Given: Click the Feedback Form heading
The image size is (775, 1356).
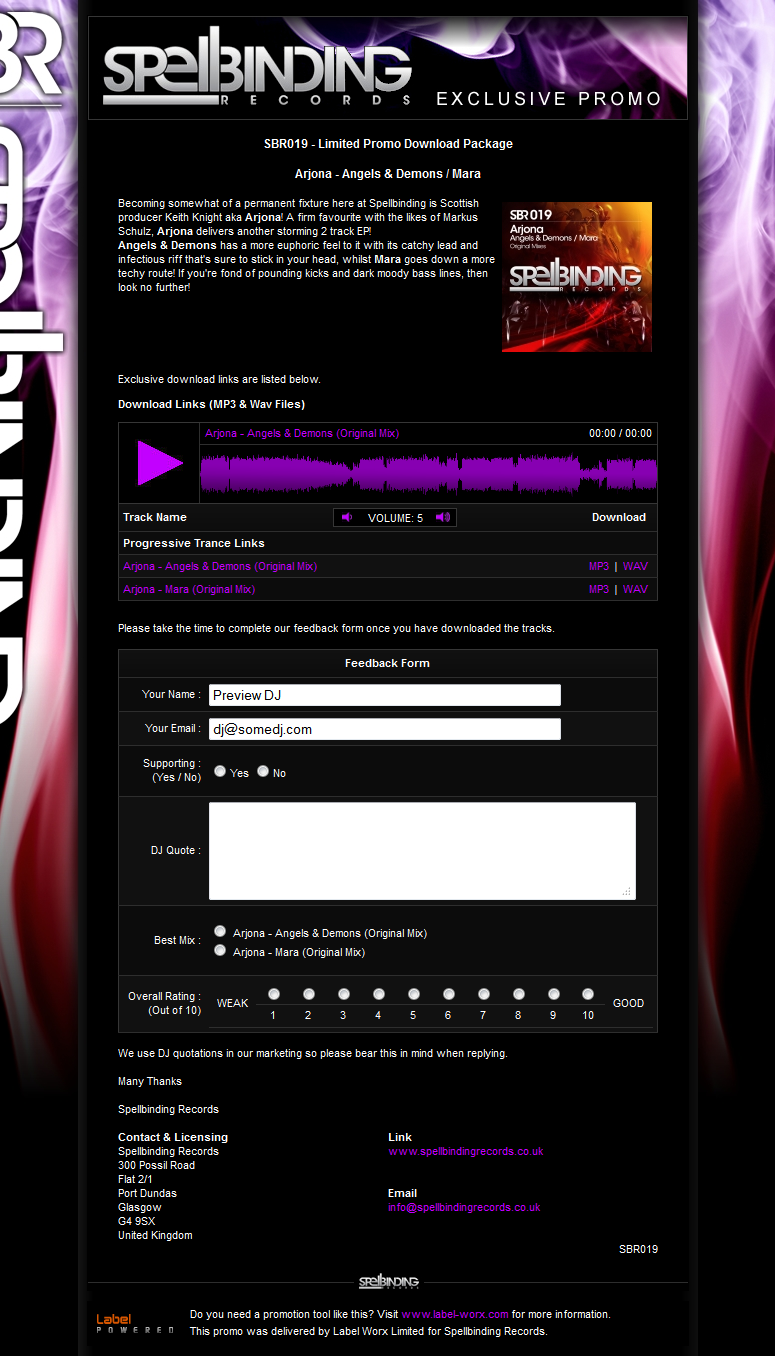Looking at the screenshot, I should [387, 663].
